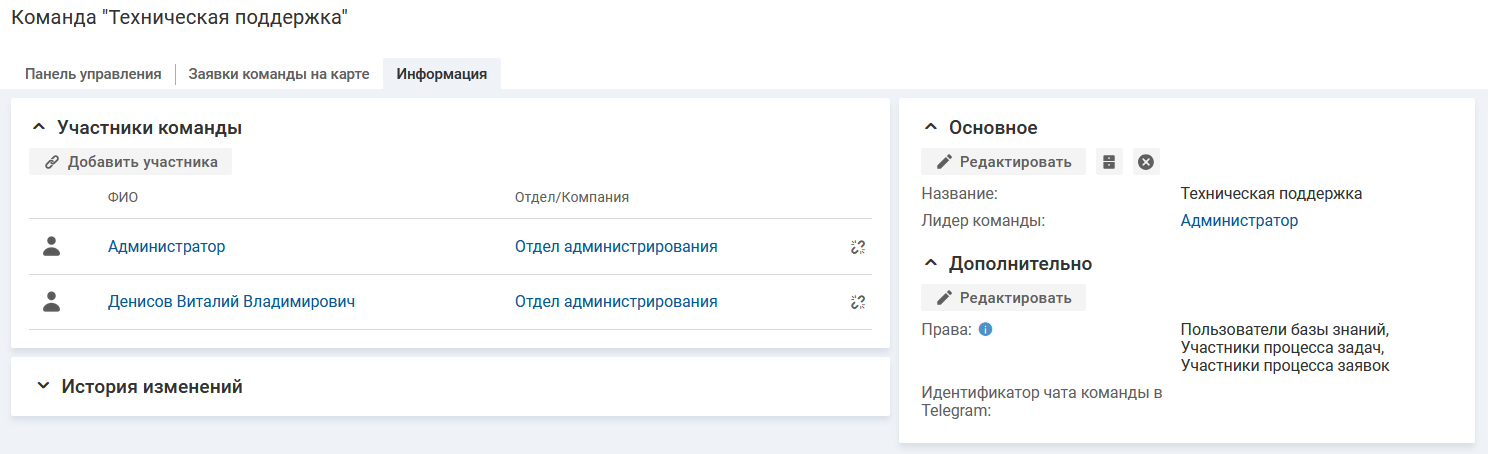Open the Денисов Виталий Владимирович profile link
The width and height of the screenshot is (1488, 454).
(231, 302)
